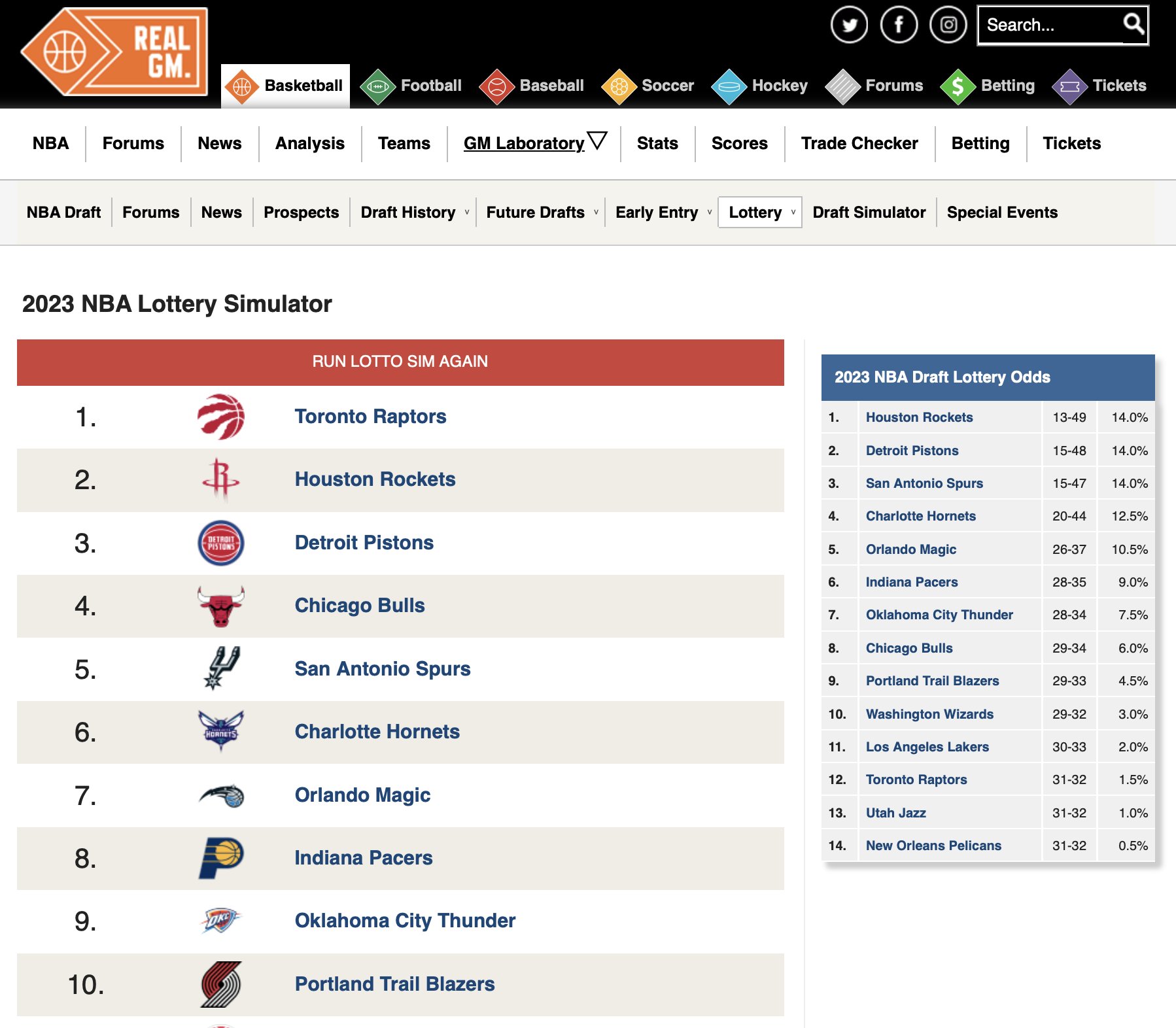Expand the GM Laboratory dropdown
Screen dimensions: 1176x1028
click(x=597, y=141)
